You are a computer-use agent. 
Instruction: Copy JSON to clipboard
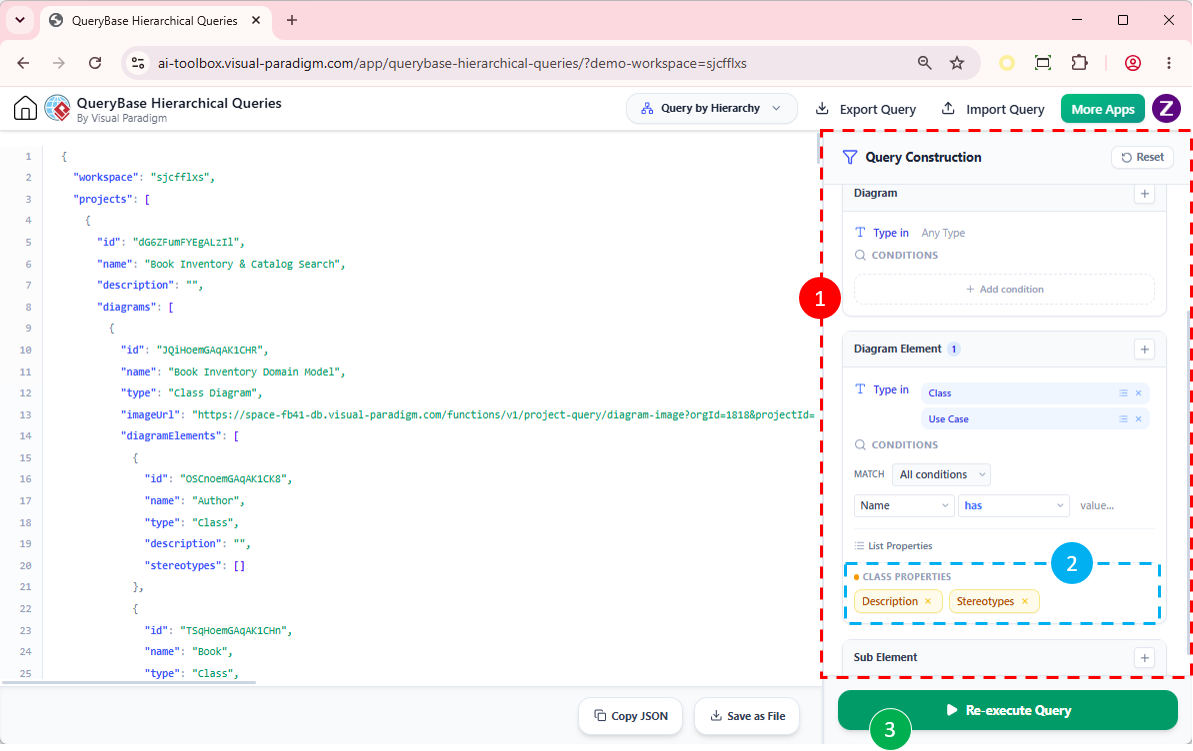click(x=630, y=716)
